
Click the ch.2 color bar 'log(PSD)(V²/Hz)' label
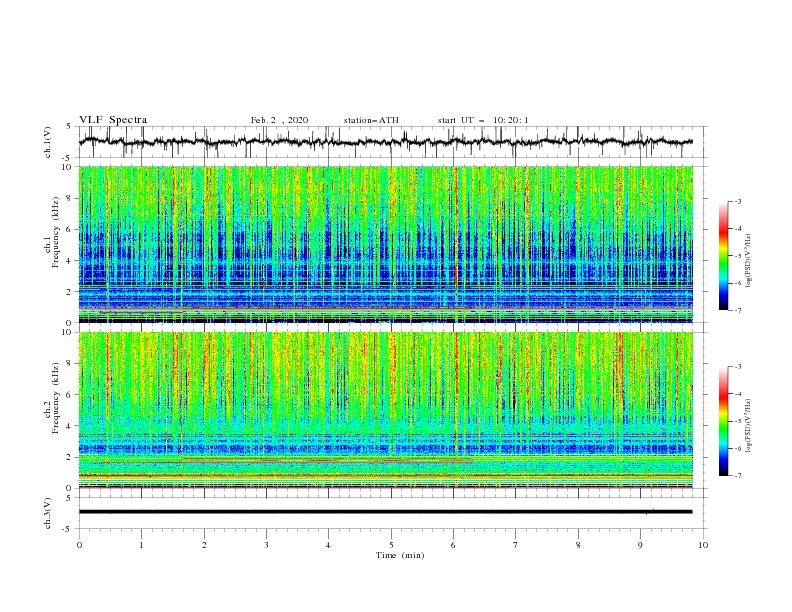tap(749, 426)
